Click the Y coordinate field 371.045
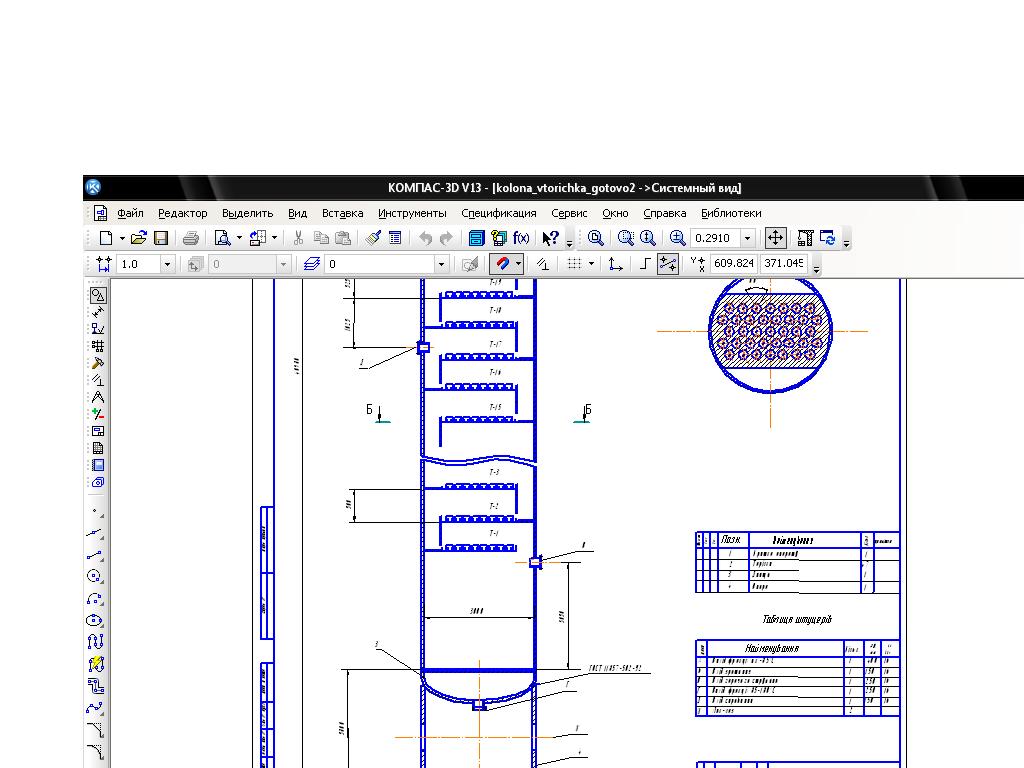This screenshot has height=768, width=1024. [784, 263]
